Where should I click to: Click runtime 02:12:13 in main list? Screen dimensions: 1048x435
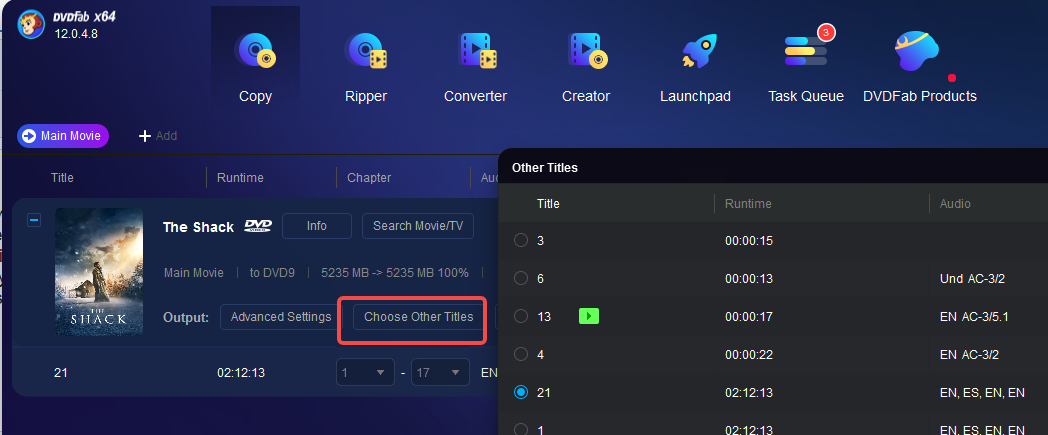click(241, 372)
